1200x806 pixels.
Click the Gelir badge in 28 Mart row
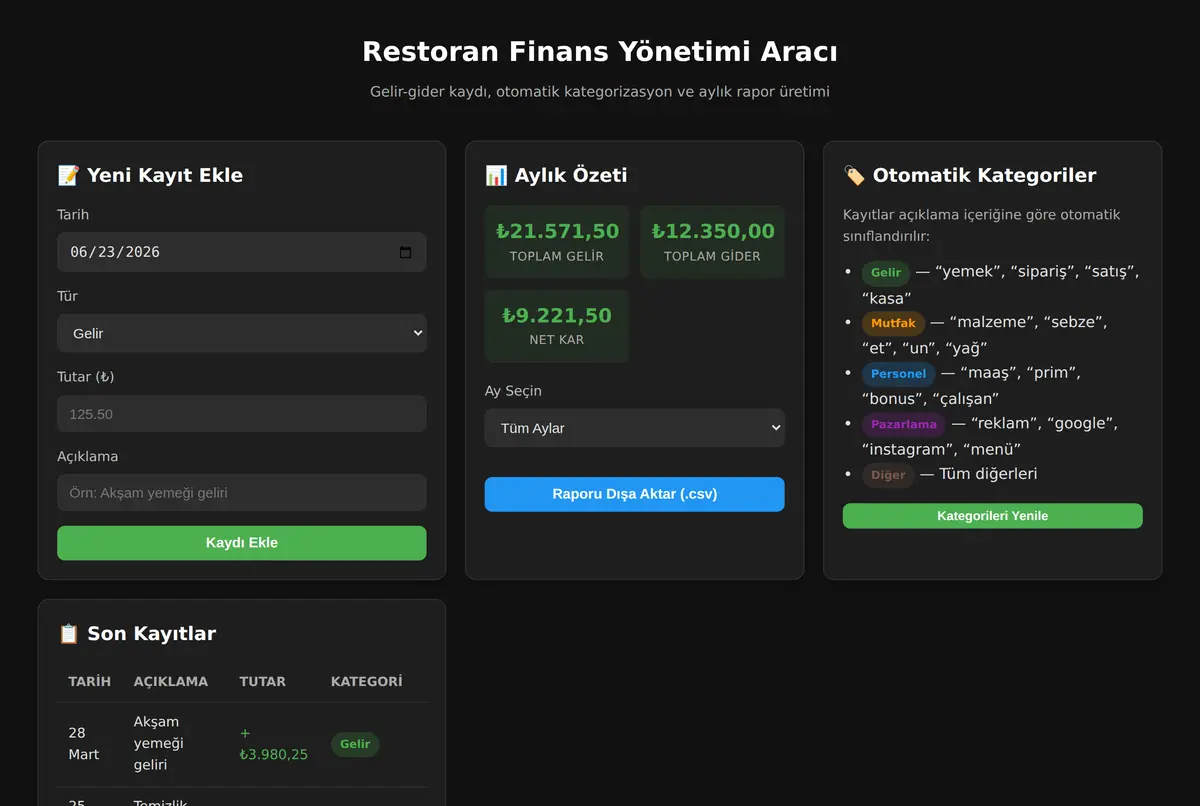[x=355, y=744]
